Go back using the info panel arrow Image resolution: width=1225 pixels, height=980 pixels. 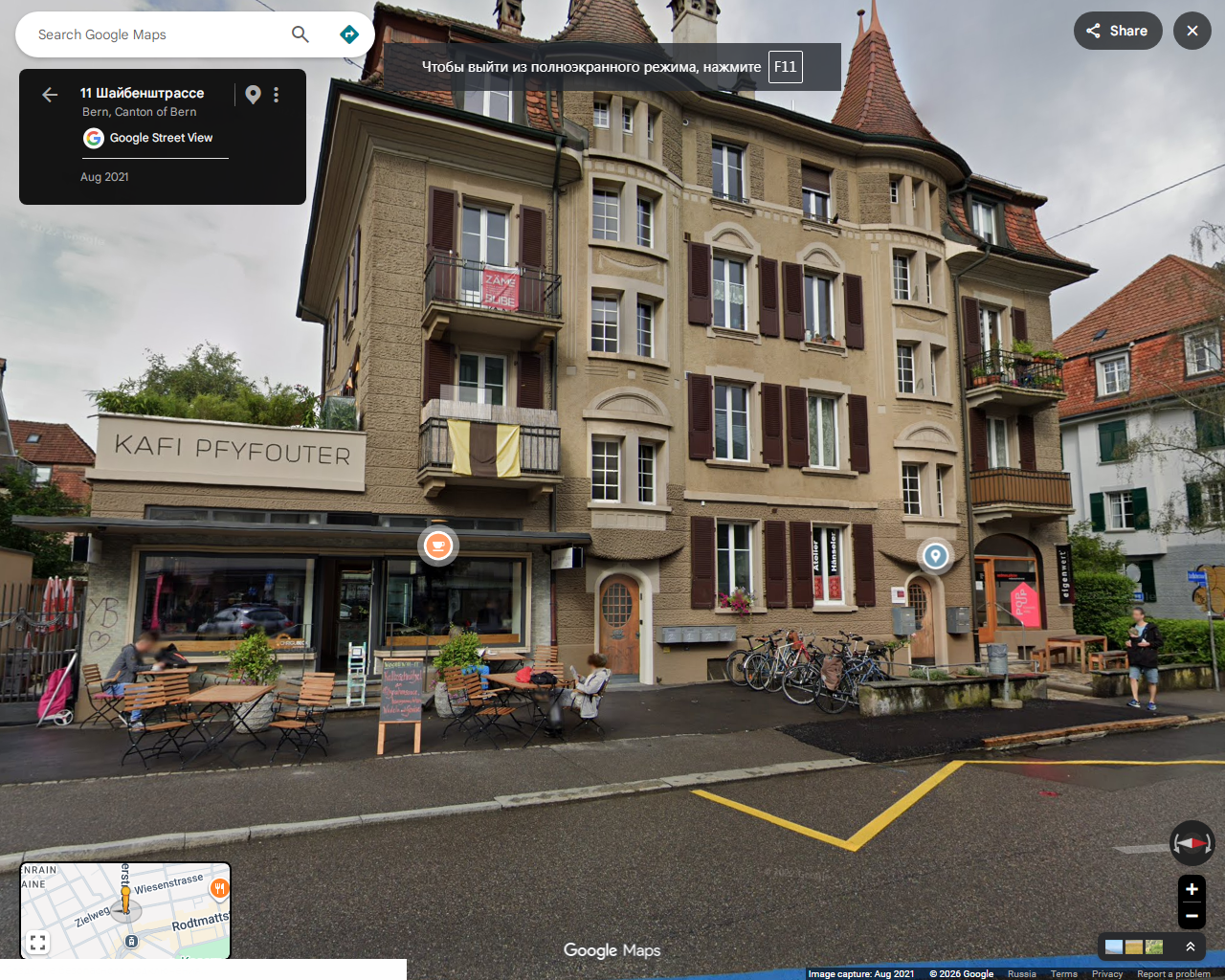click(x=50, y=94)
